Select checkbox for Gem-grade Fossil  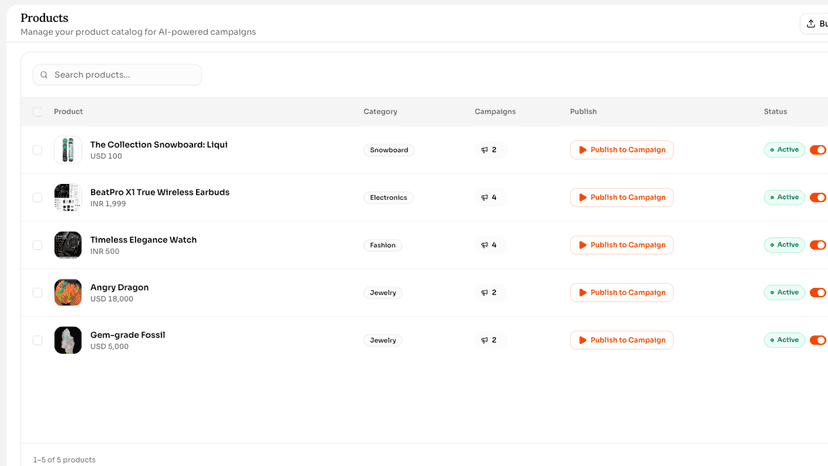pos(37,340)
